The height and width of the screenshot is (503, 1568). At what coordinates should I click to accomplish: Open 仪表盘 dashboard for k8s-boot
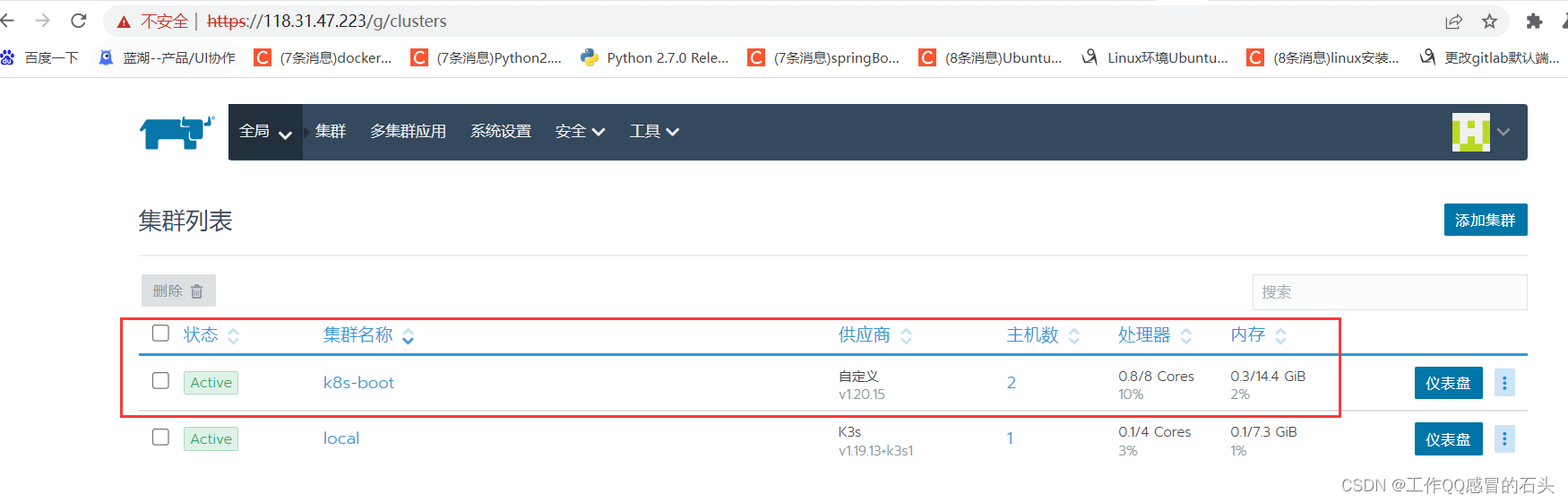(1448, 383)
